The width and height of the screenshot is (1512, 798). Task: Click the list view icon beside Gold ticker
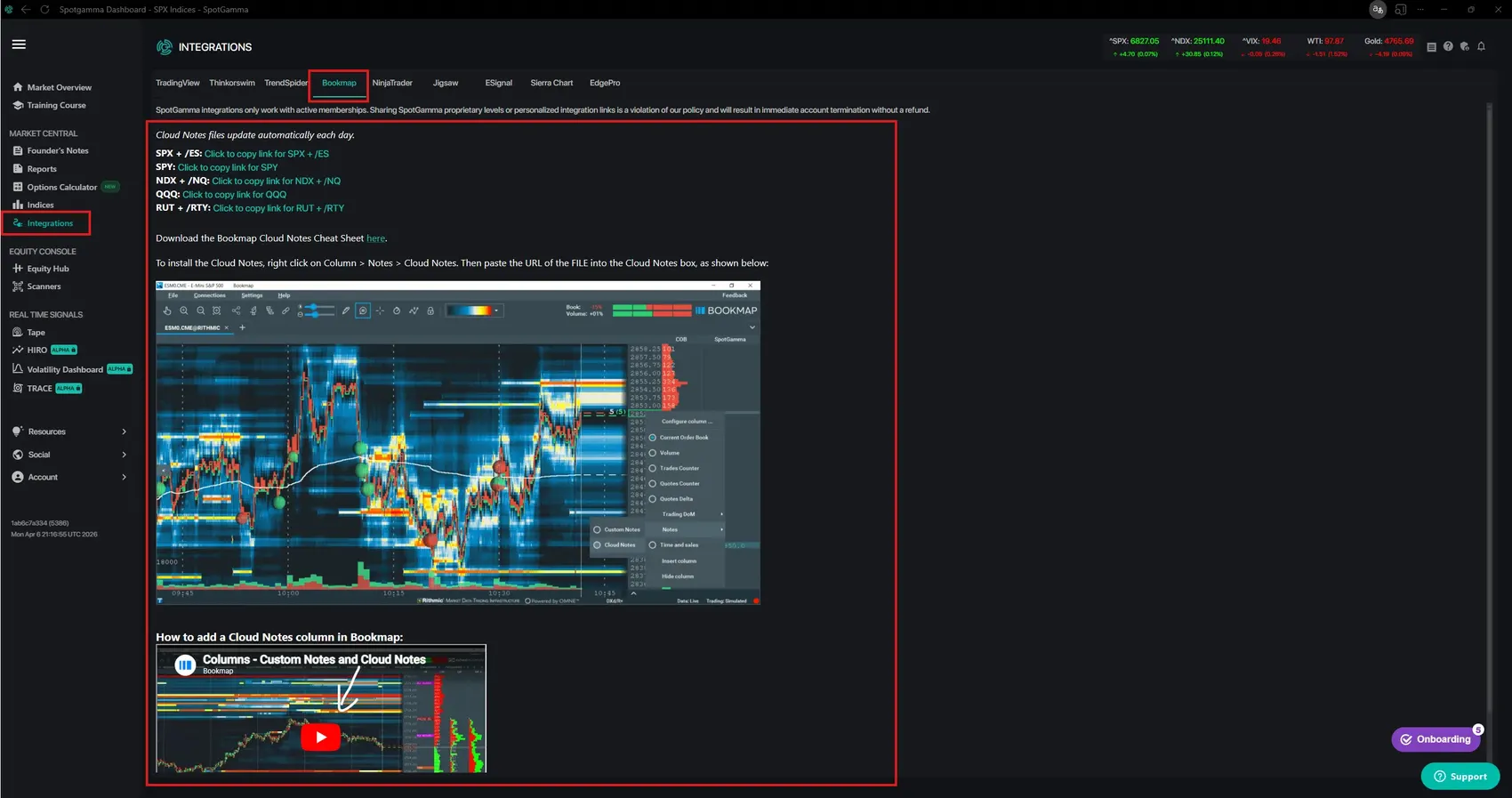[x=1431, y=47]
